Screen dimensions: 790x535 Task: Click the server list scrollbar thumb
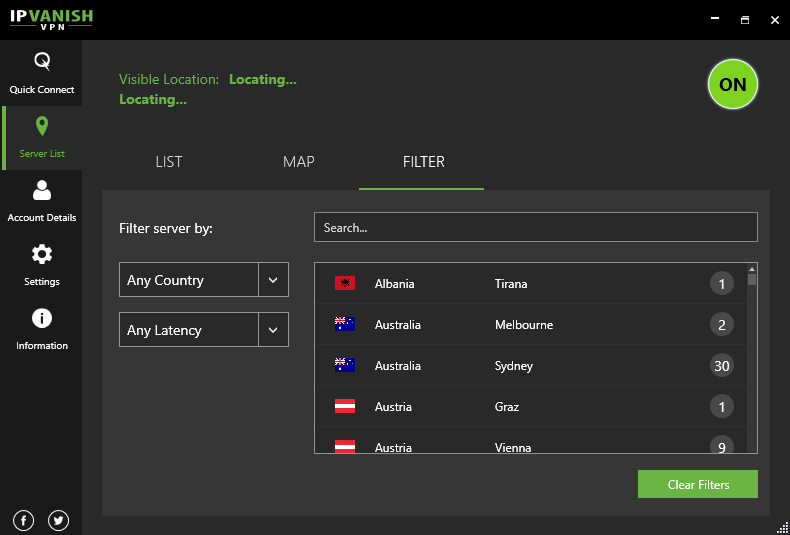[752, 280]
